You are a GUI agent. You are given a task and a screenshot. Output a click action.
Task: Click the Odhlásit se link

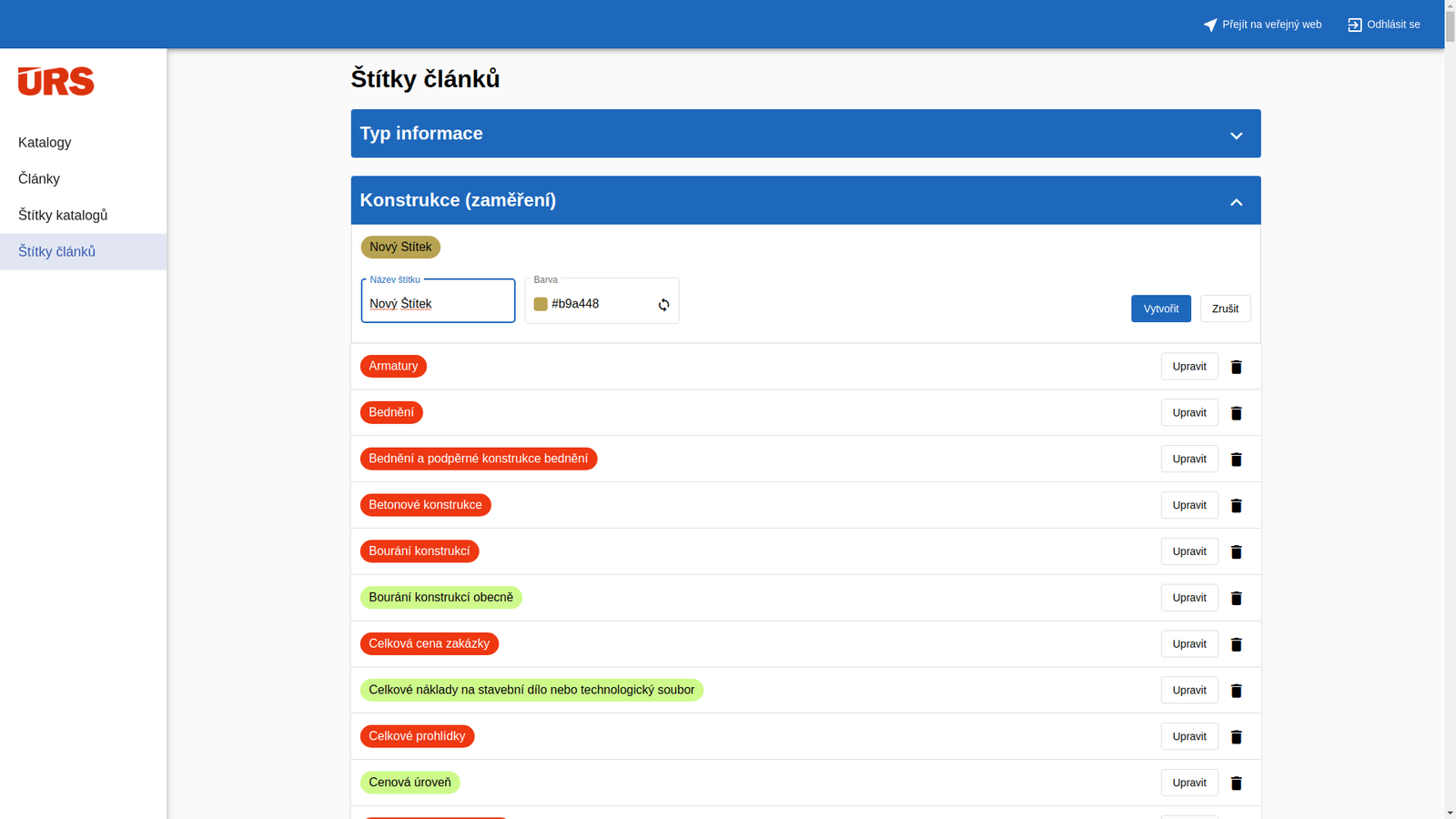(x=1384, y=25)
